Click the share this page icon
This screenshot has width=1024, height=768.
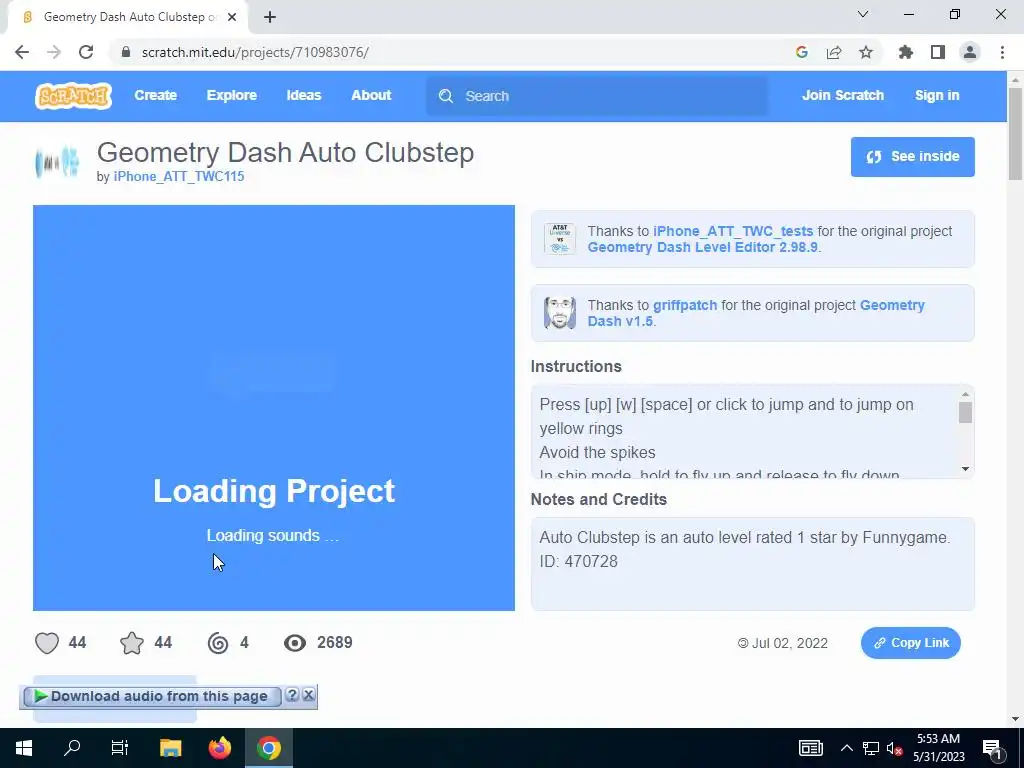[x=834, y=52]
